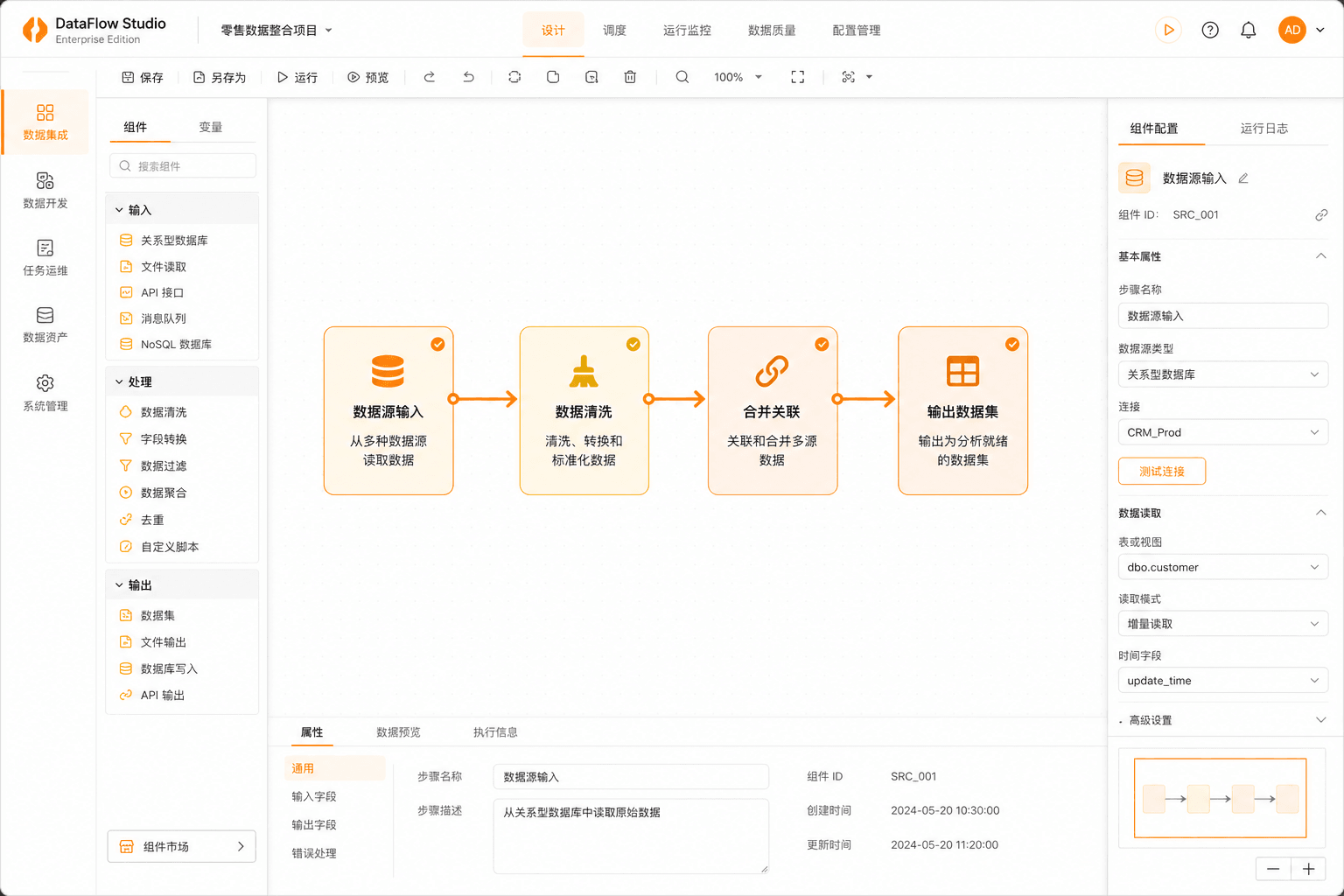Open the 增量读取 mode dropdown
The width and height of the screenshot is (1344, 896).
click(1223, 624)
